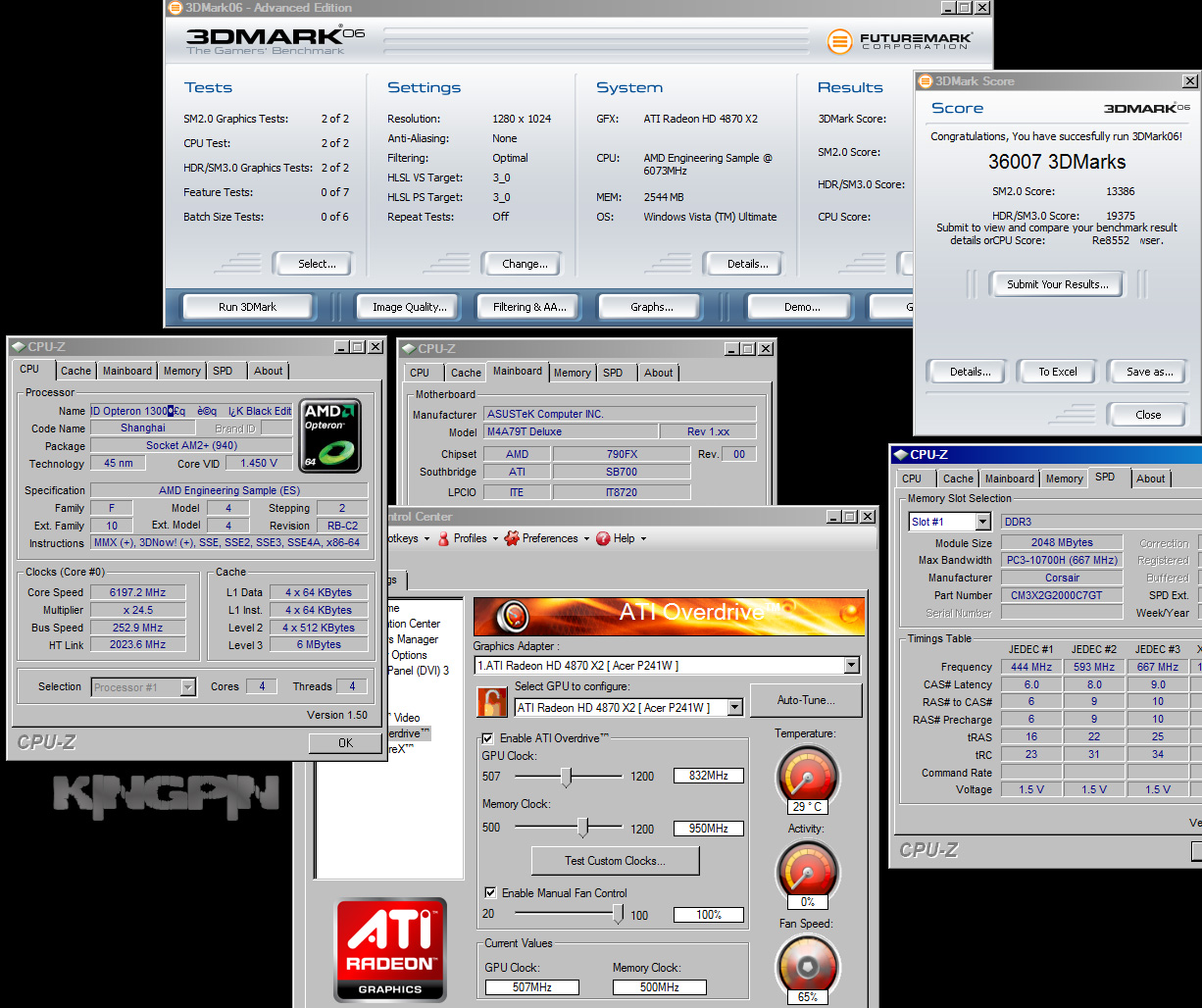1202x1008 pixels.
Task: Open the Select GPU to configure dropdown
Action: (x=734, y=707)
